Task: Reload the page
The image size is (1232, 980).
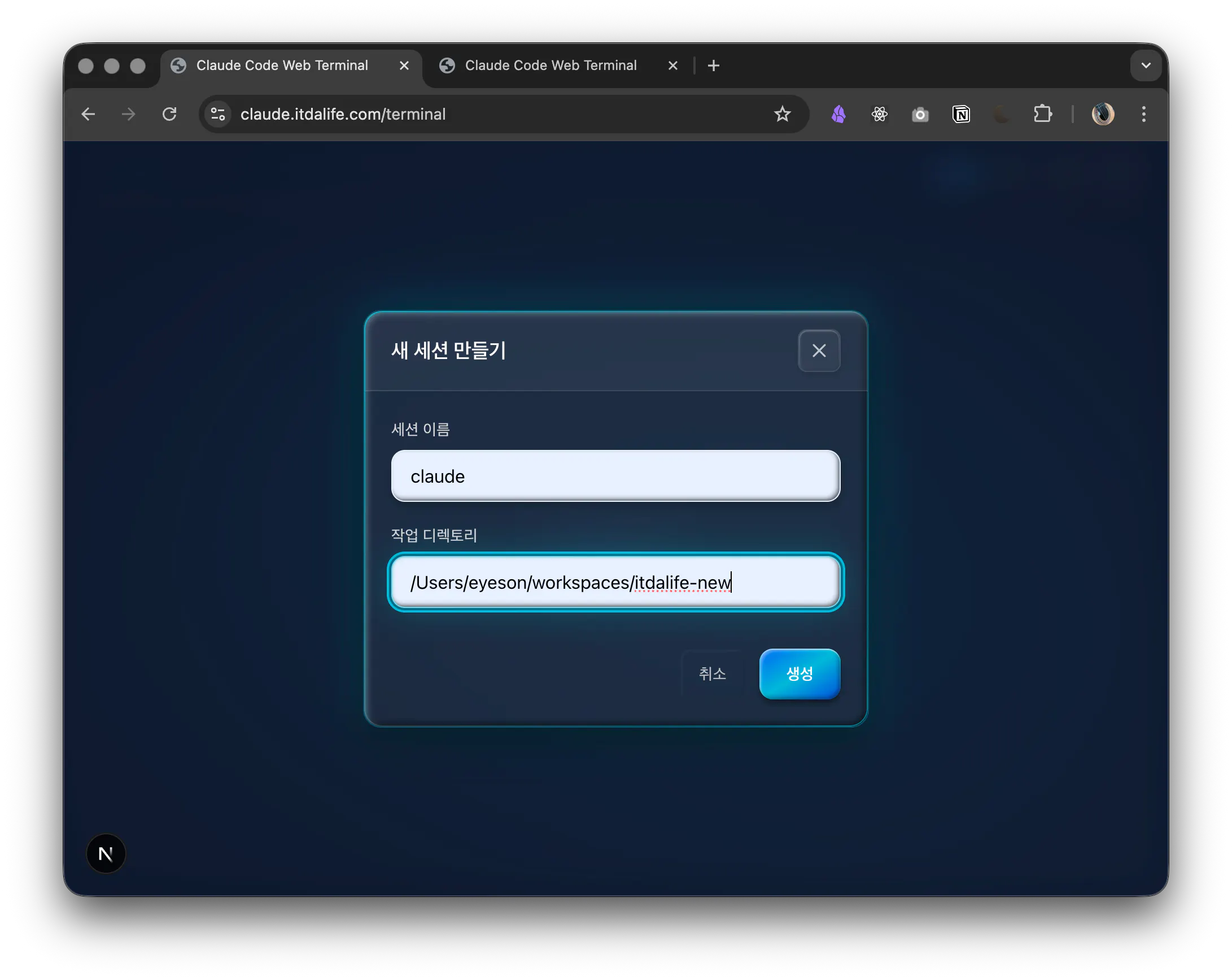Action: click(169, 114)
